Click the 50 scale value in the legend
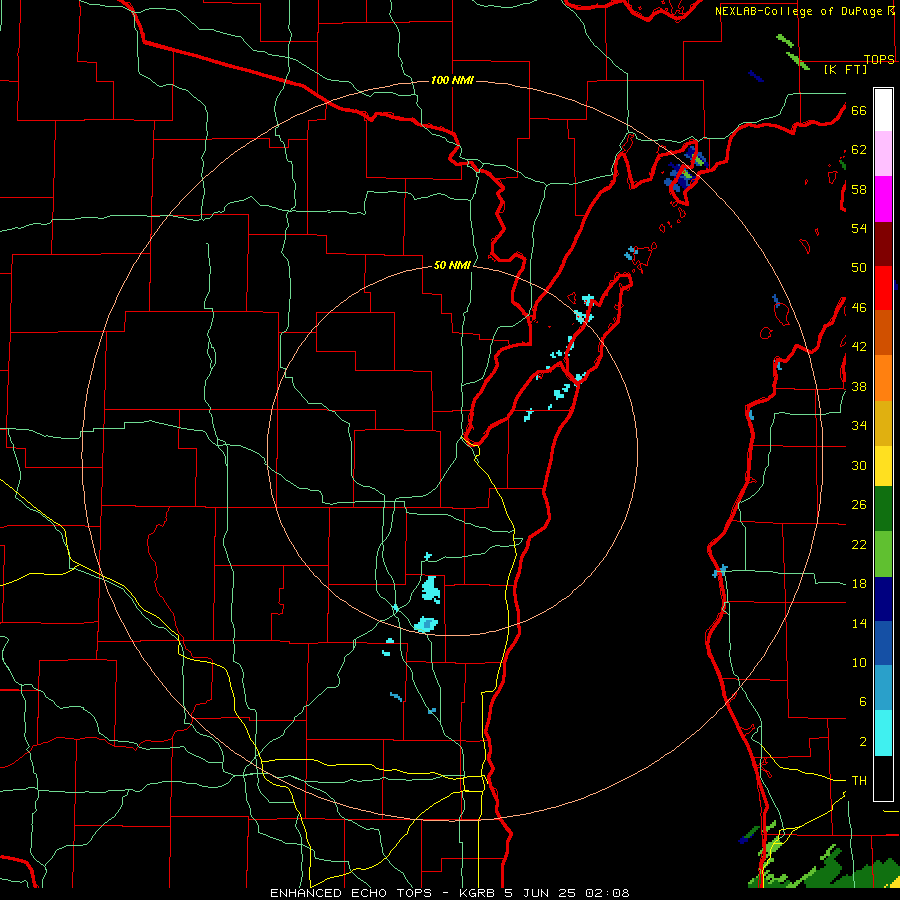 [x=859, y=268]
